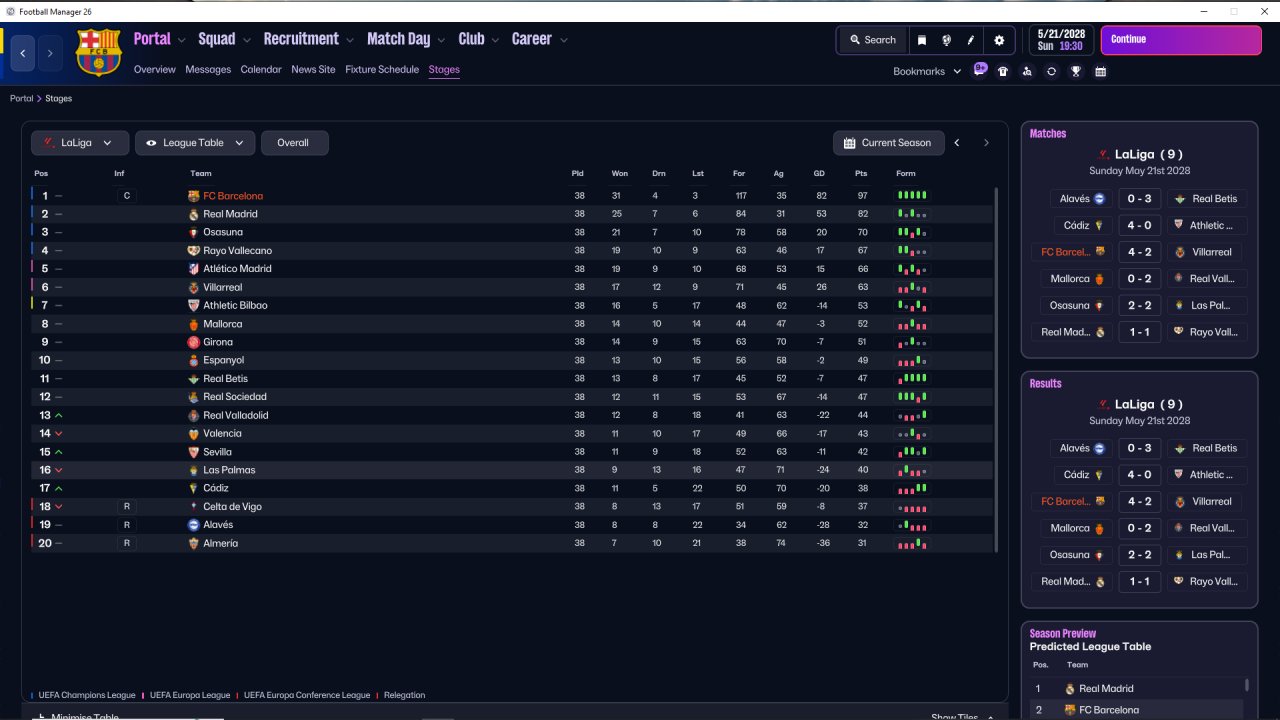Click the Girona crest in the league table
This screenshot has width=1280, height=720.
click(x=194, y=342)
